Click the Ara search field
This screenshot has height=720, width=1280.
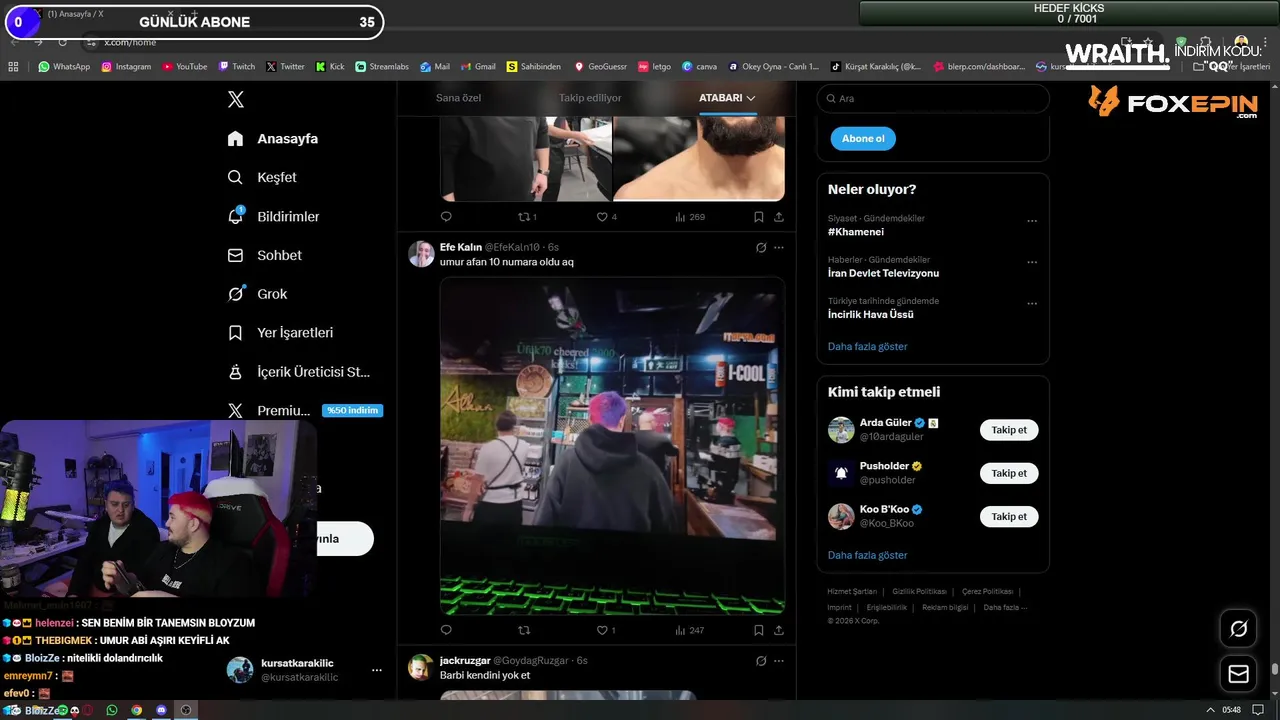pyautogui.click(x=933, y=98)
